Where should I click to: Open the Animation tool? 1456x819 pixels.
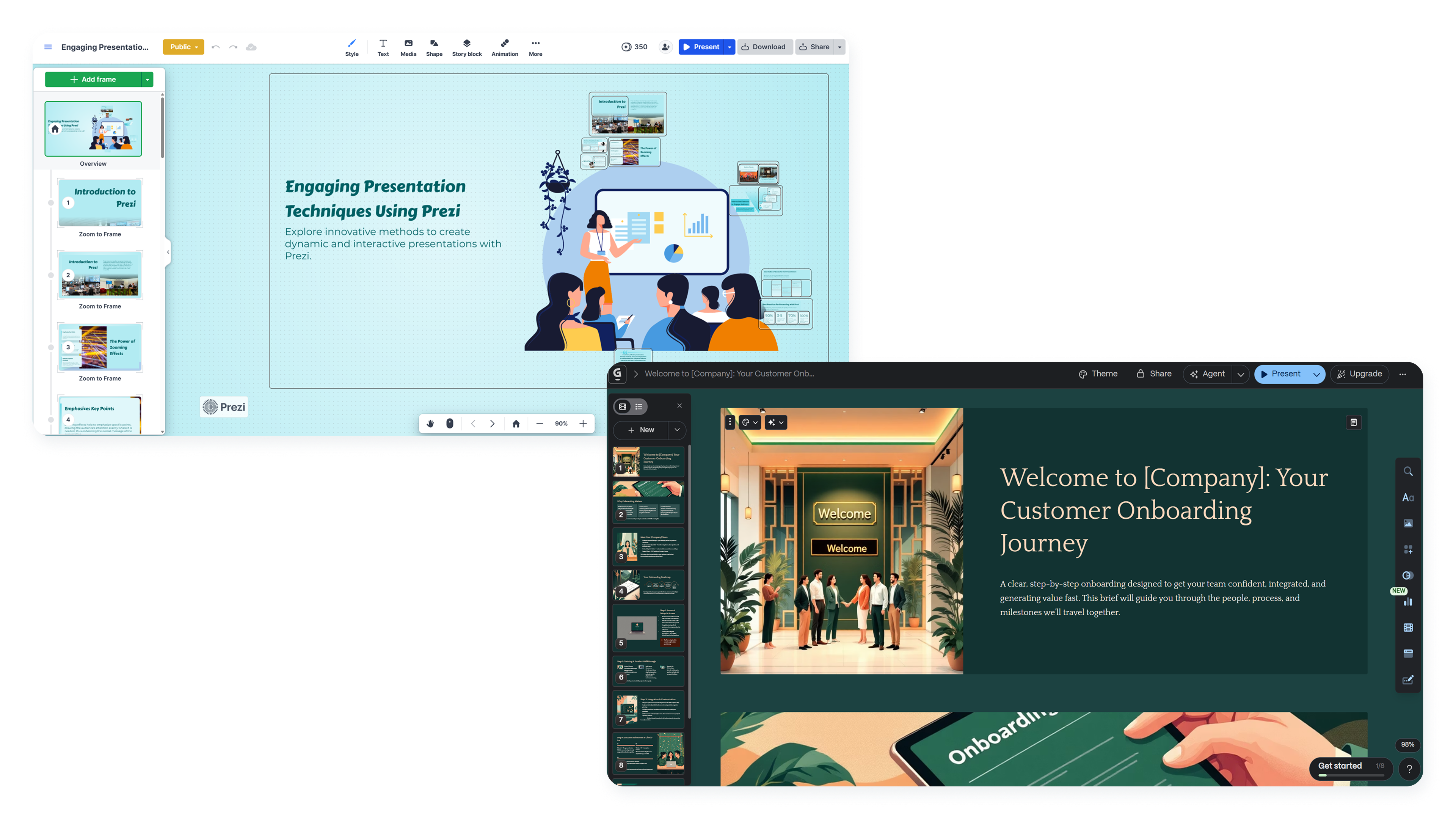[505, 47]
